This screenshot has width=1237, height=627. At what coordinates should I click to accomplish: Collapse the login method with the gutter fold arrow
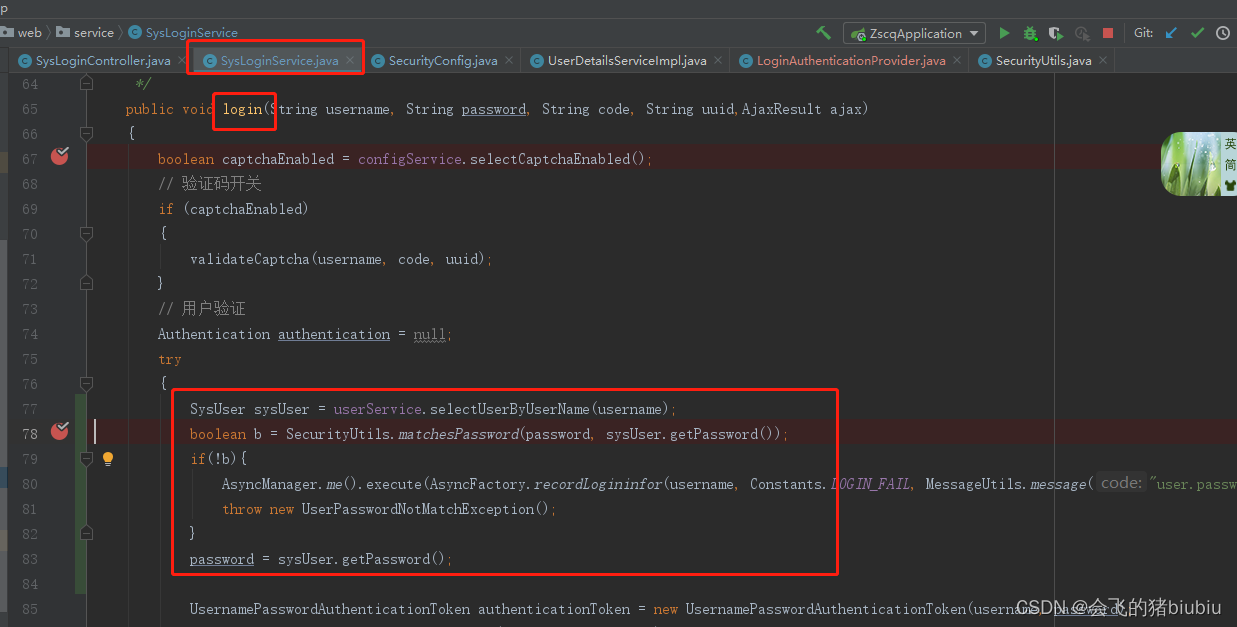point(86,133)
